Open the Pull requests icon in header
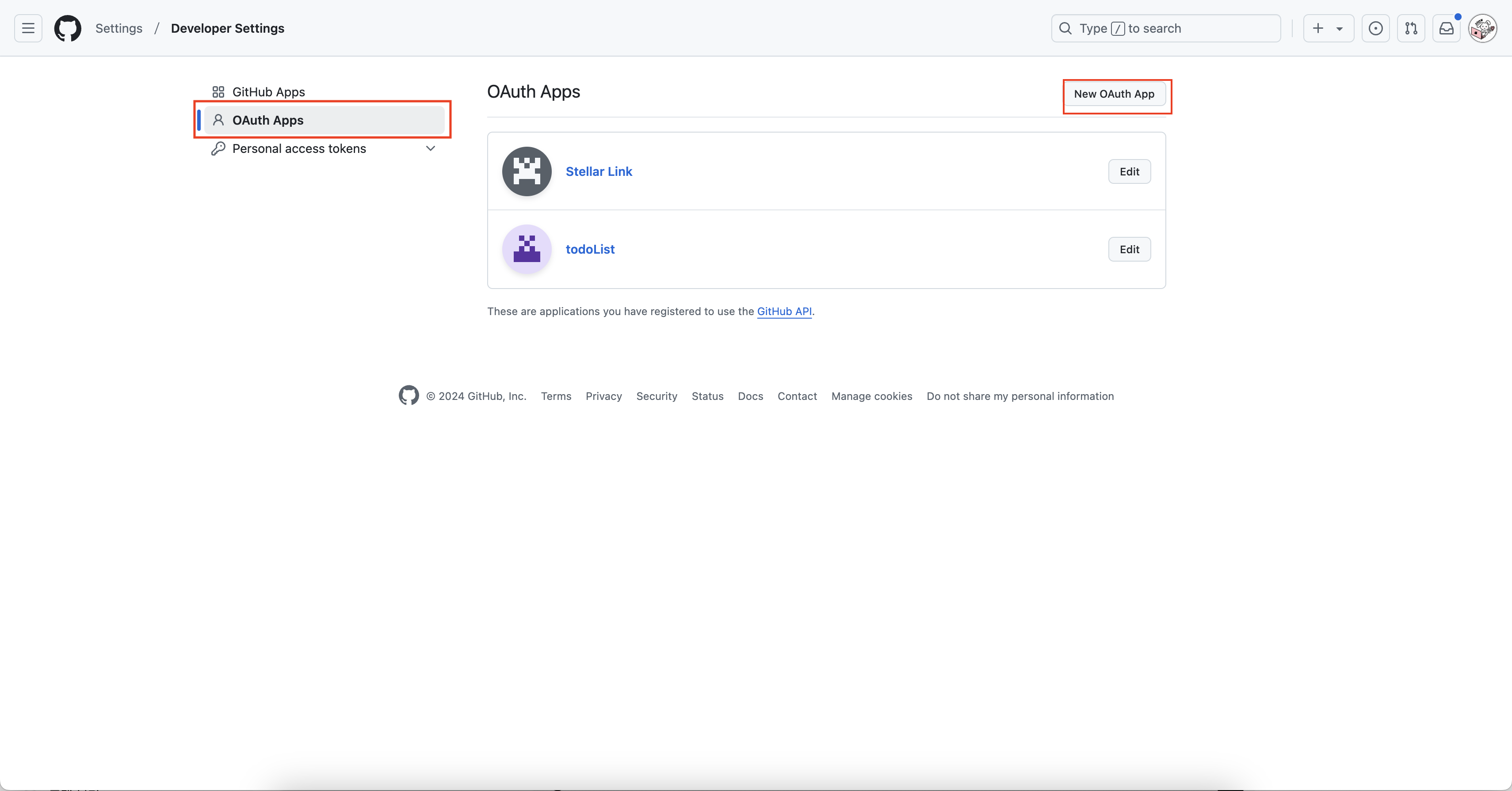The width and height of the screenshot is (1512, 791). 1411,28
